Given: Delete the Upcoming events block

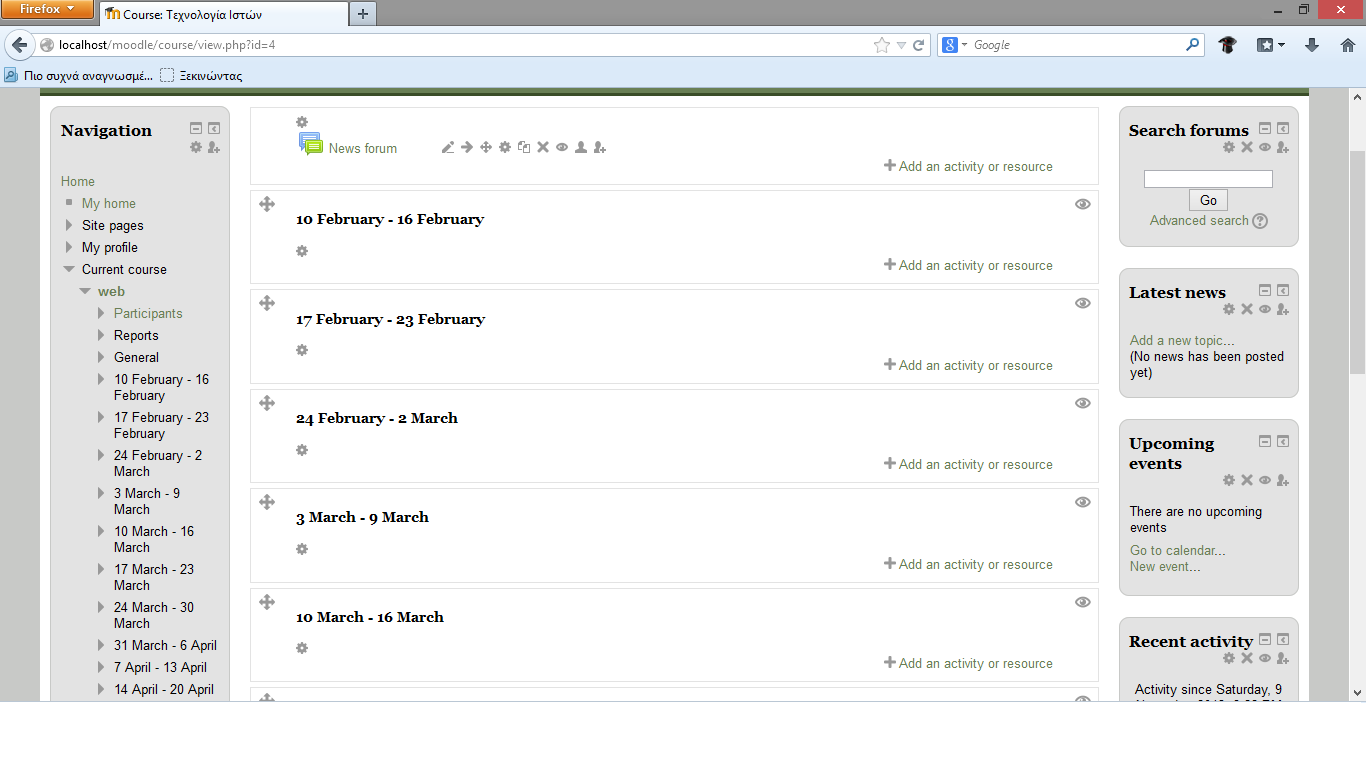Looking at the screenshot, I should 1247,480.
